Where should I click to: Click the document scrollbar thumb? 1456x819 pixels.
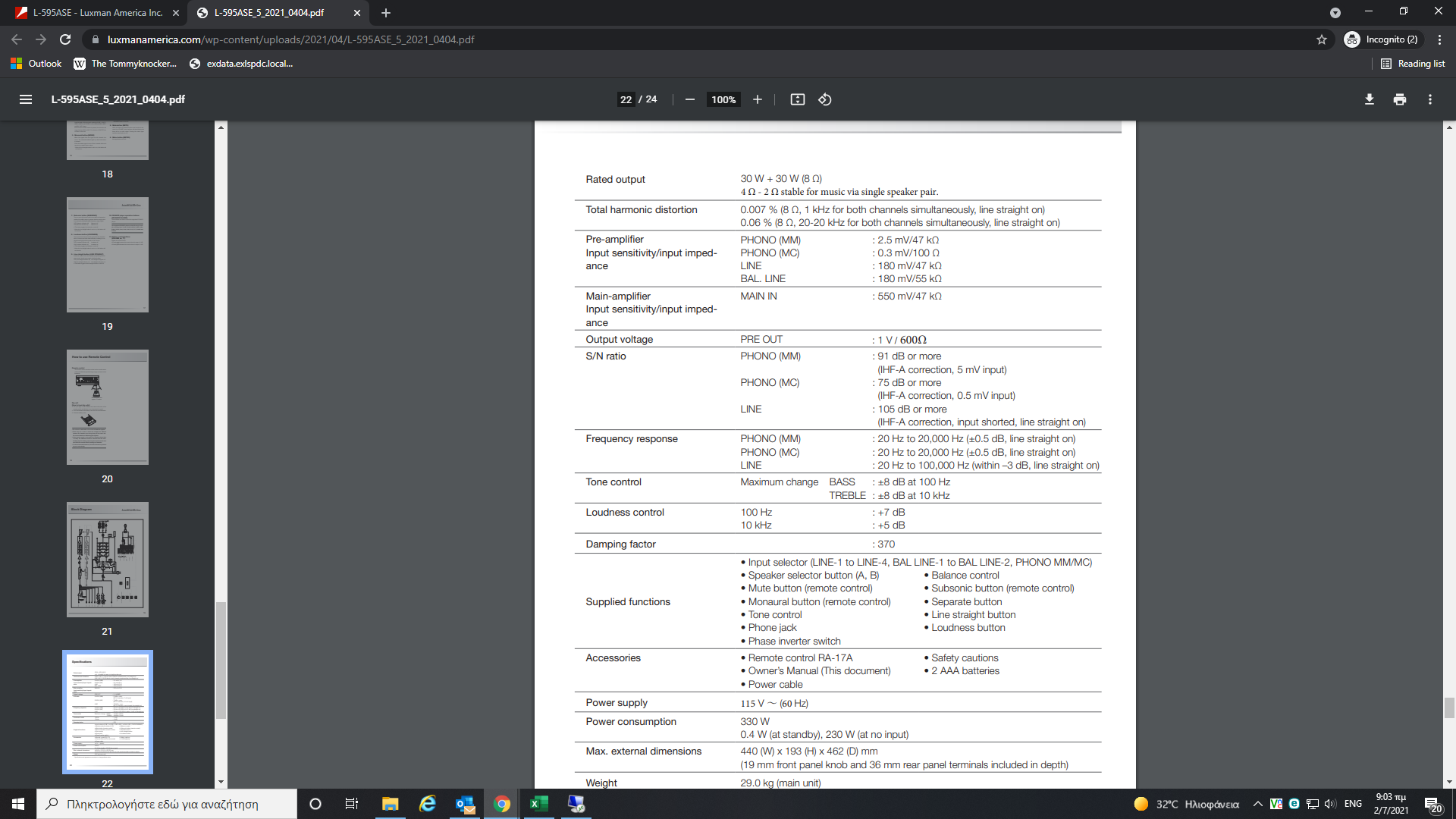tap(1449, 708)
